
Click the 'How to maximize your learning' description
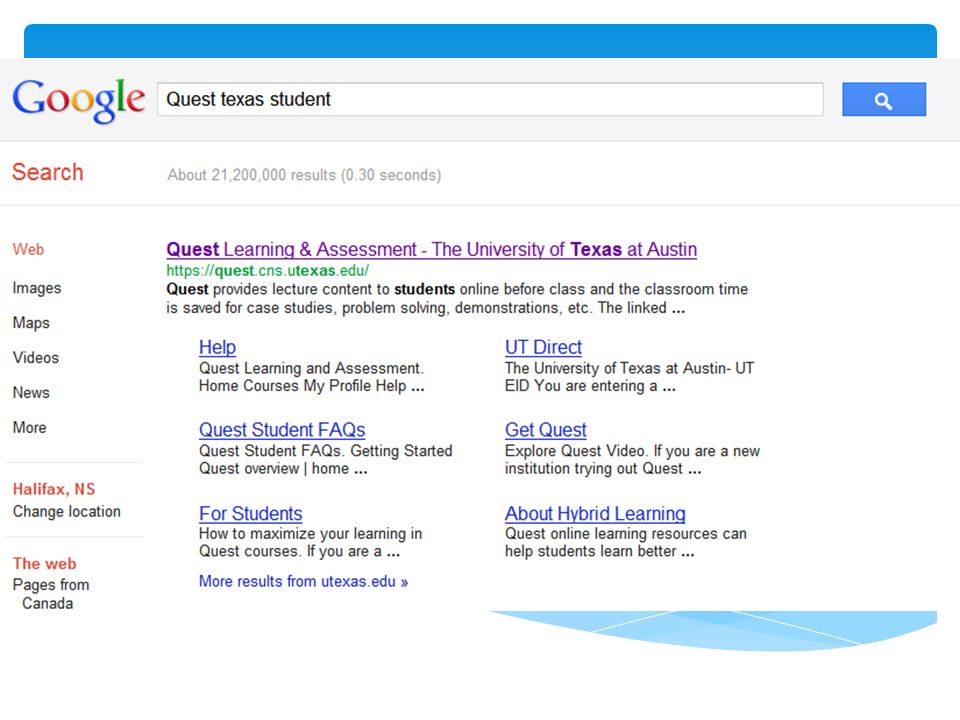[x=310, y=542]
